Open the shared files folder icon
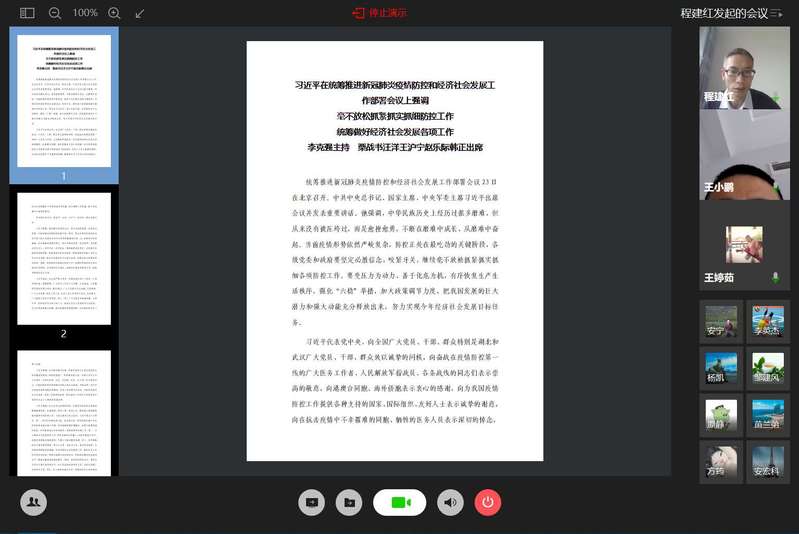Screen dimensions: 799x534 click(x=347, y=502)
